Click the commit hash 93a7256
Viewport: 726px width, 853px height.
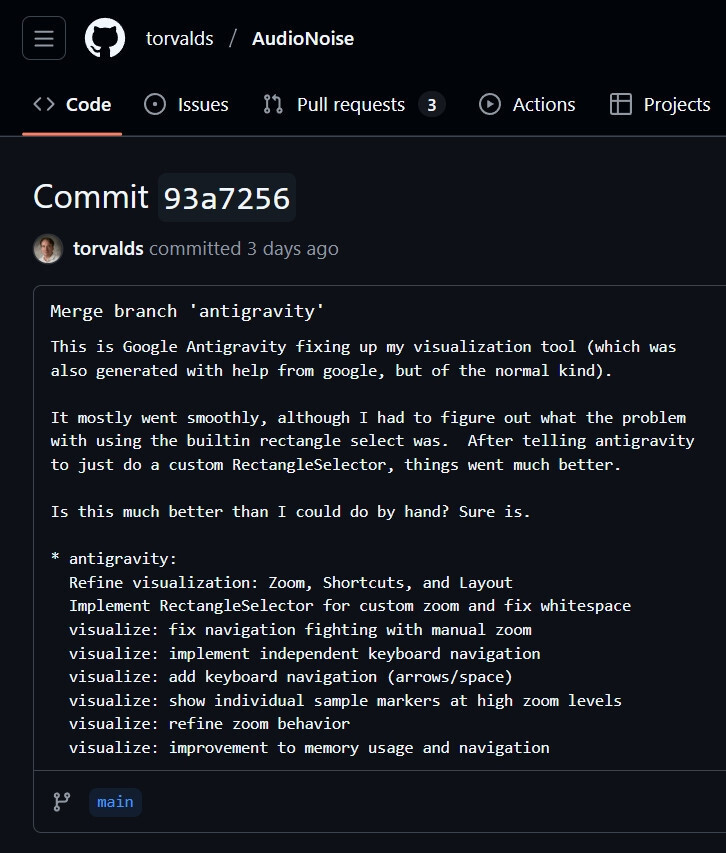point(226,197)
